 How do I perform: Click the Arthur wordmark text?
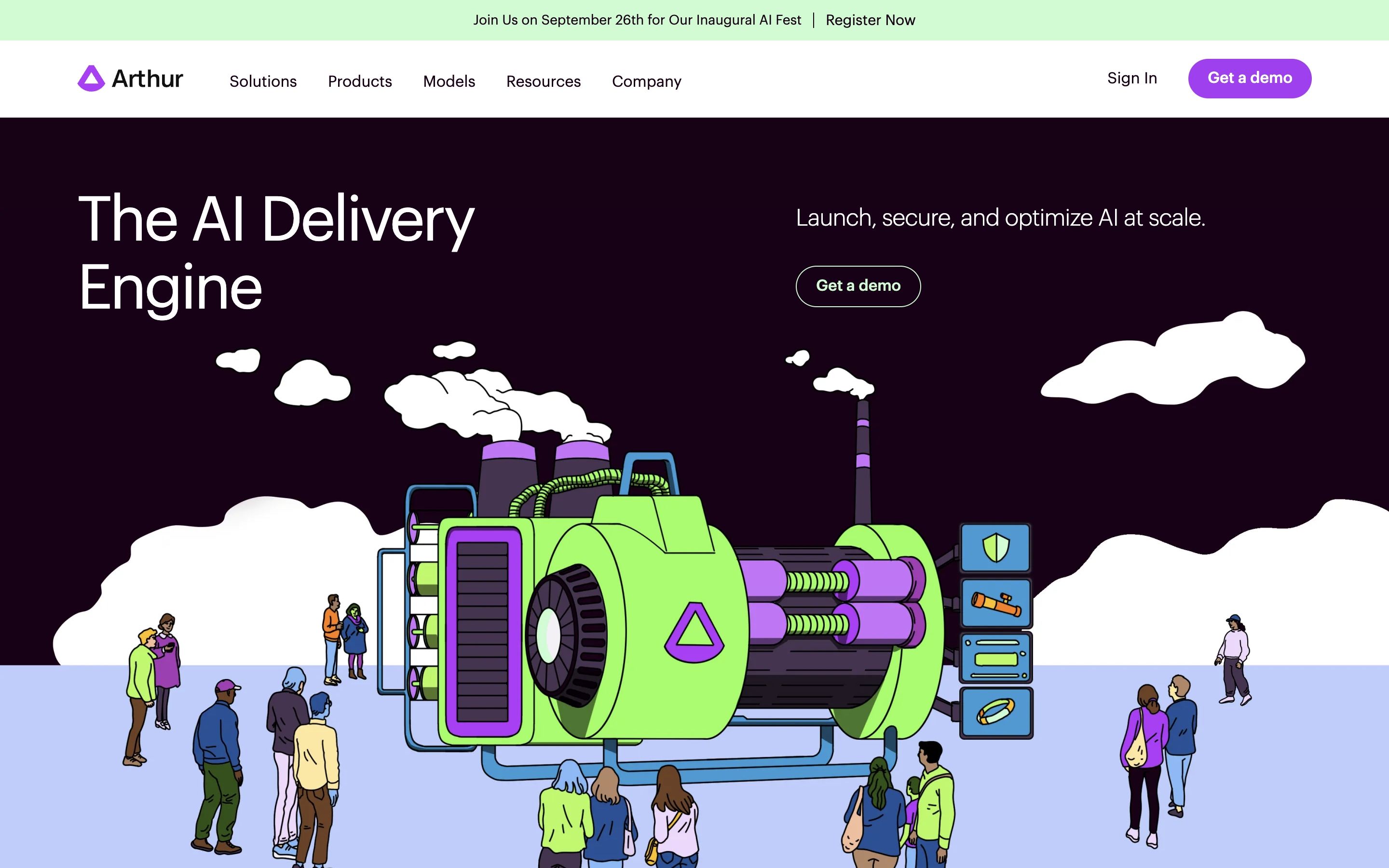[148, 79]
